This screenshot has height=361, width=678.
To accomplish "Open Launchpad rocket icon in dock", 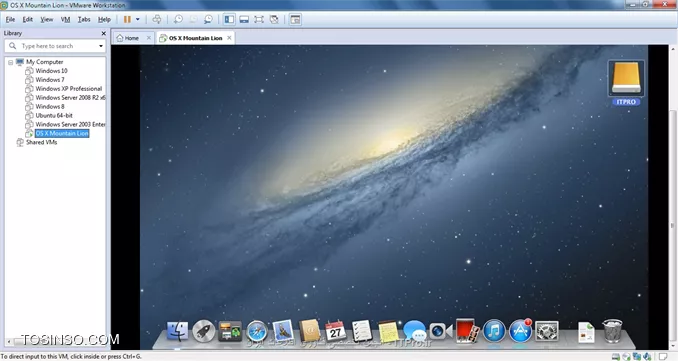I will tap(204, 332).
